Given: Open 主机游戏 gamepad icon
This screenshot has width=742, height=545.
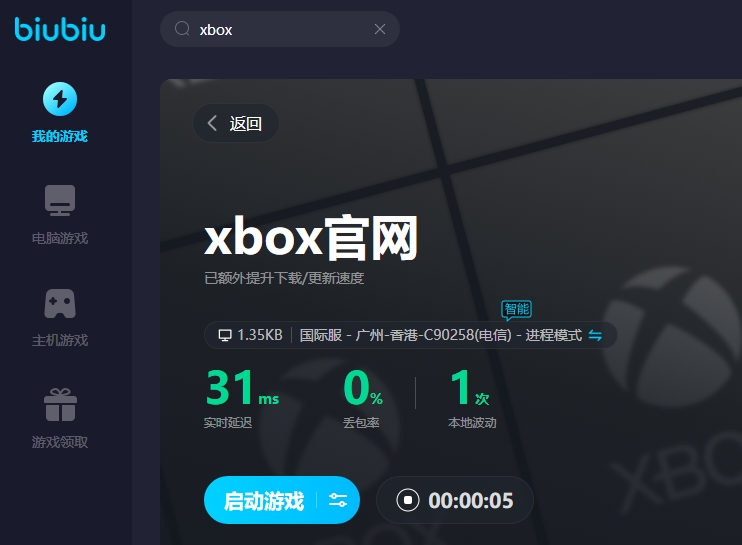Looking at the screenshot, I should 60,303.
